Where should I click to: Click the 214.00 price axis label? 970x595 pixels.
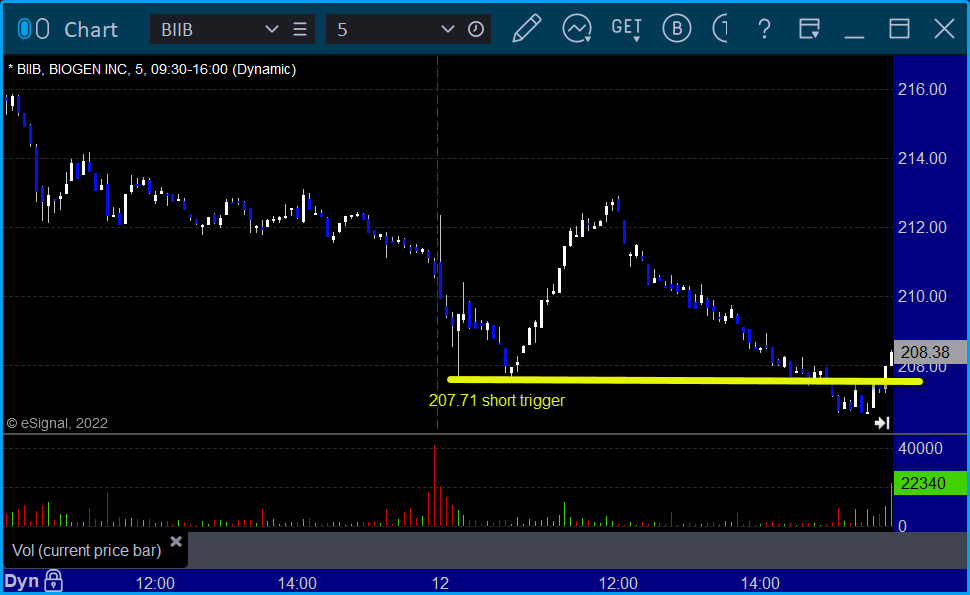point(922,158)
